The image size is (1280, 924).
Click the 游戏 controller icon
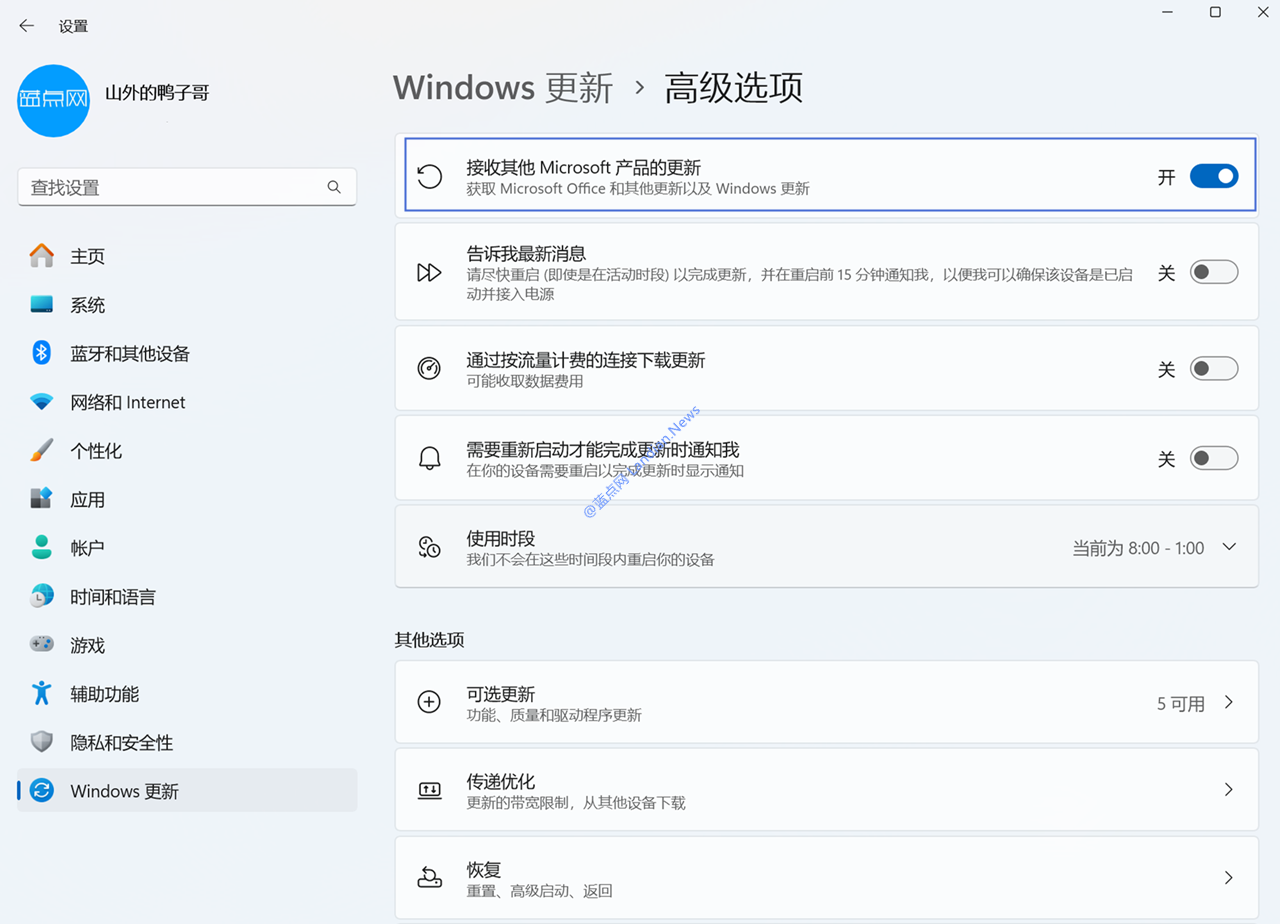(42, 645)
